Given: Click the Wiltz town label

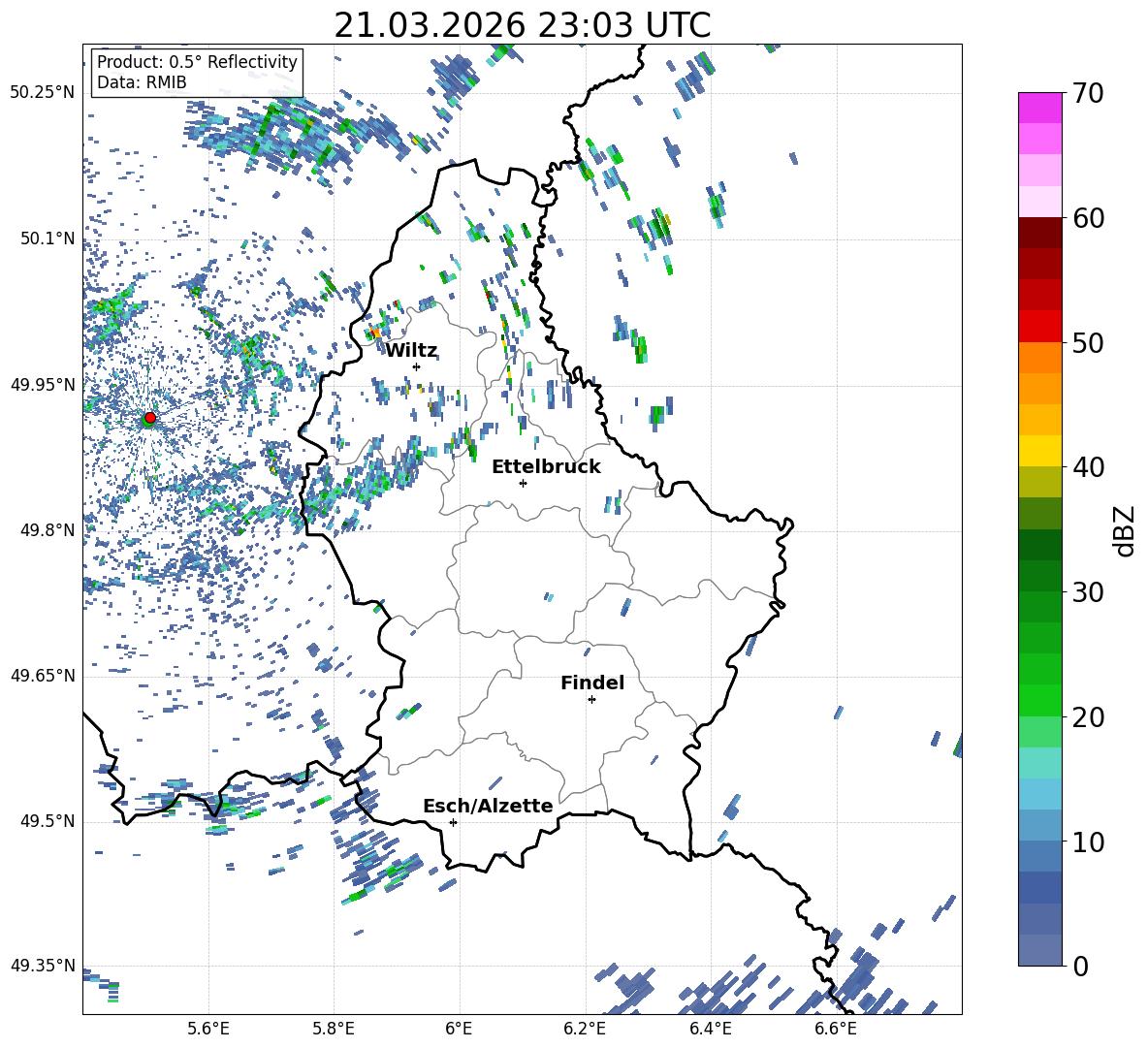Looking at the screenshot, I should [x=411, y=351].
